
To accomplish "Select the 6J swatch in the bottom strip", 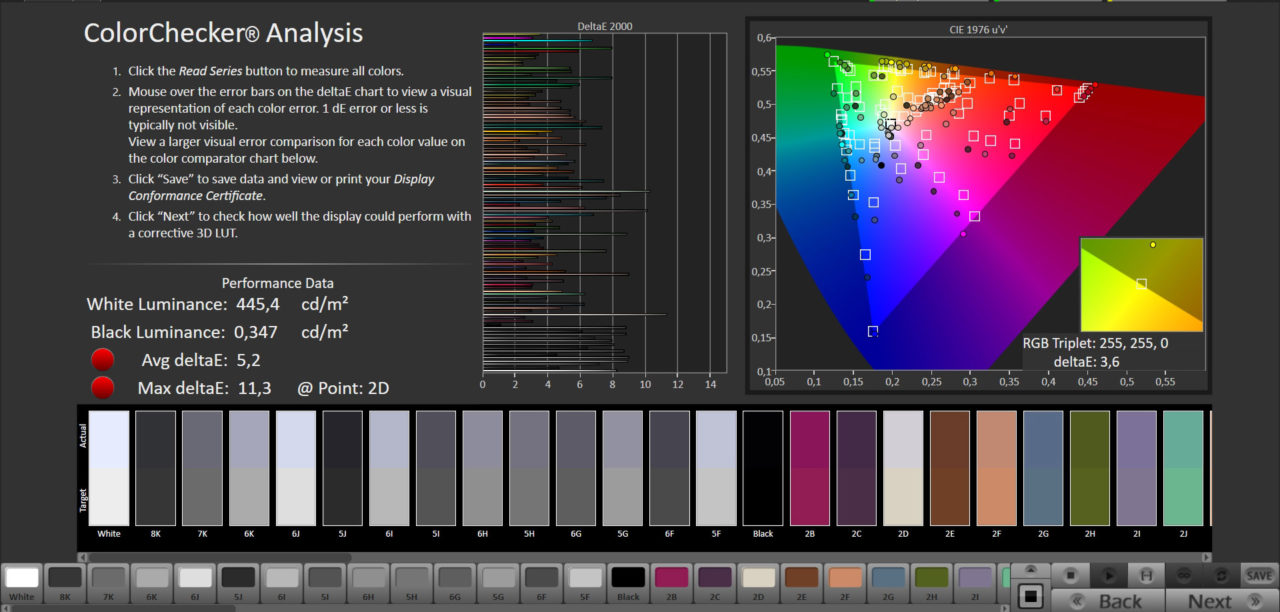I will (x=195, y=582).
